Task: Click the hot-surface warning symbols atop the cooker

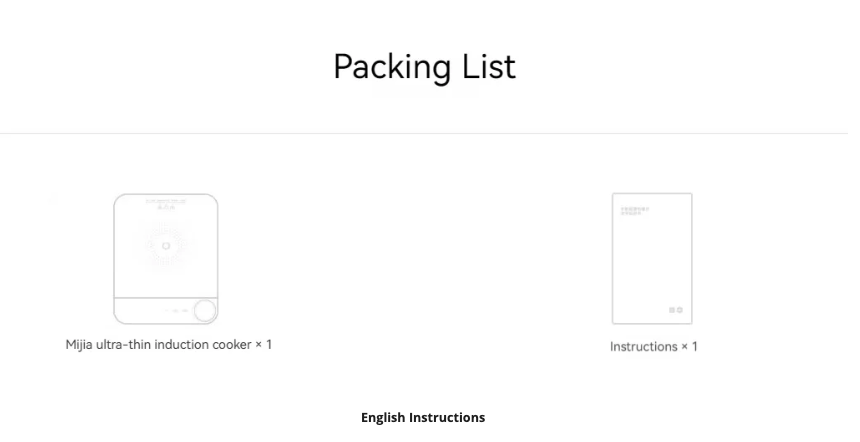Action: pyautogui.click(x=166, y=207)
